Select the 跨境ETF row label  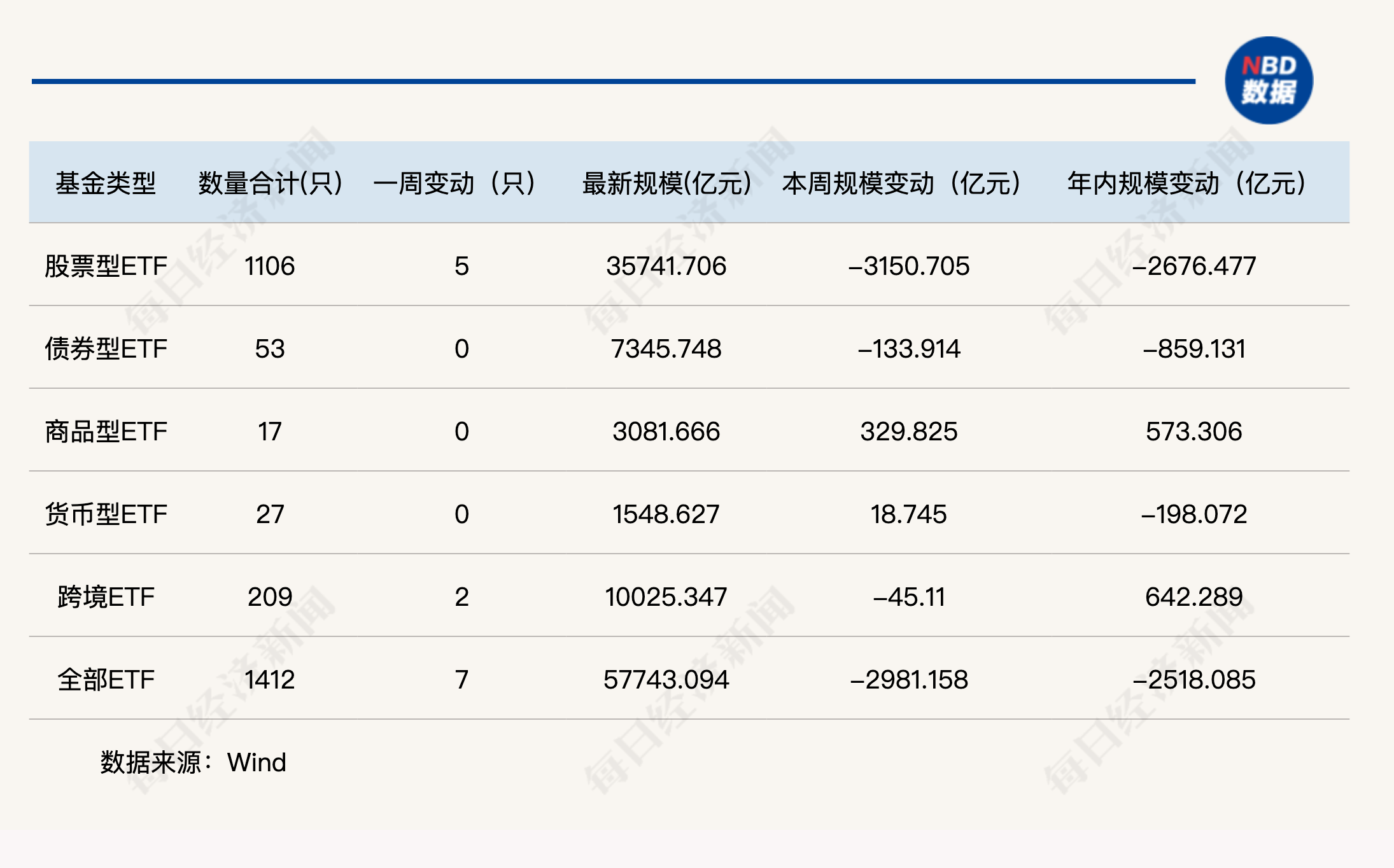click(105, 597)
